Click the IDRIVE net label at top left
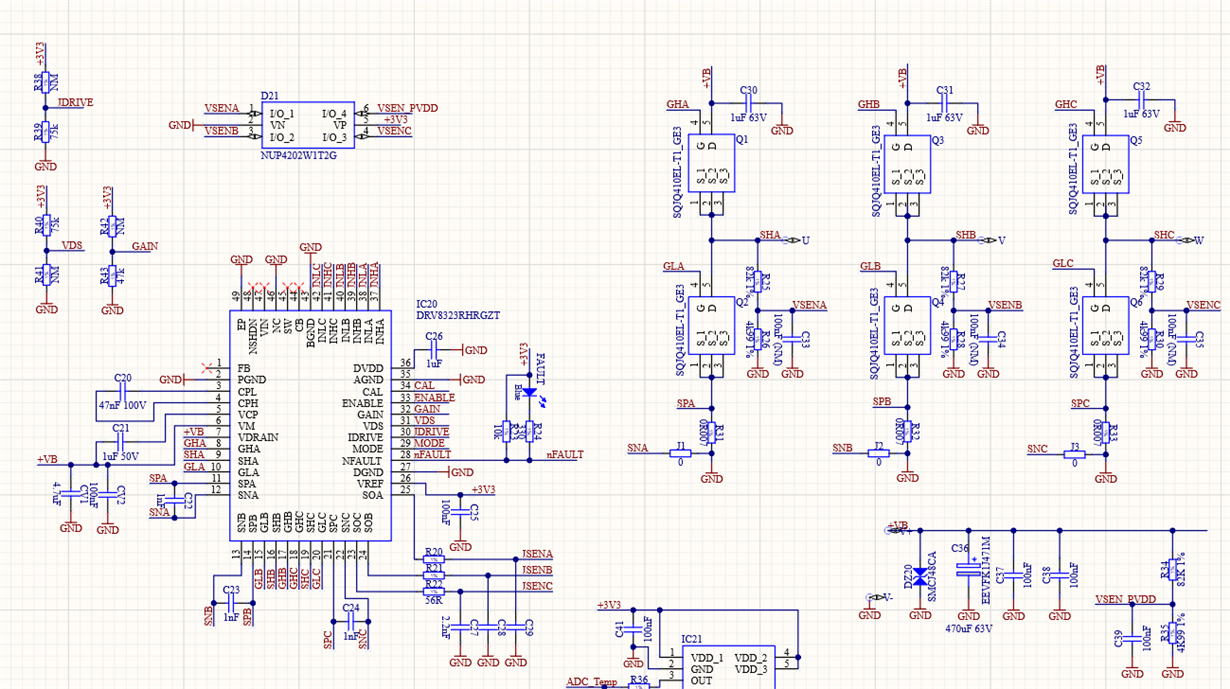The width and height of the screenshot is (1230, 689). pos(75,102)
